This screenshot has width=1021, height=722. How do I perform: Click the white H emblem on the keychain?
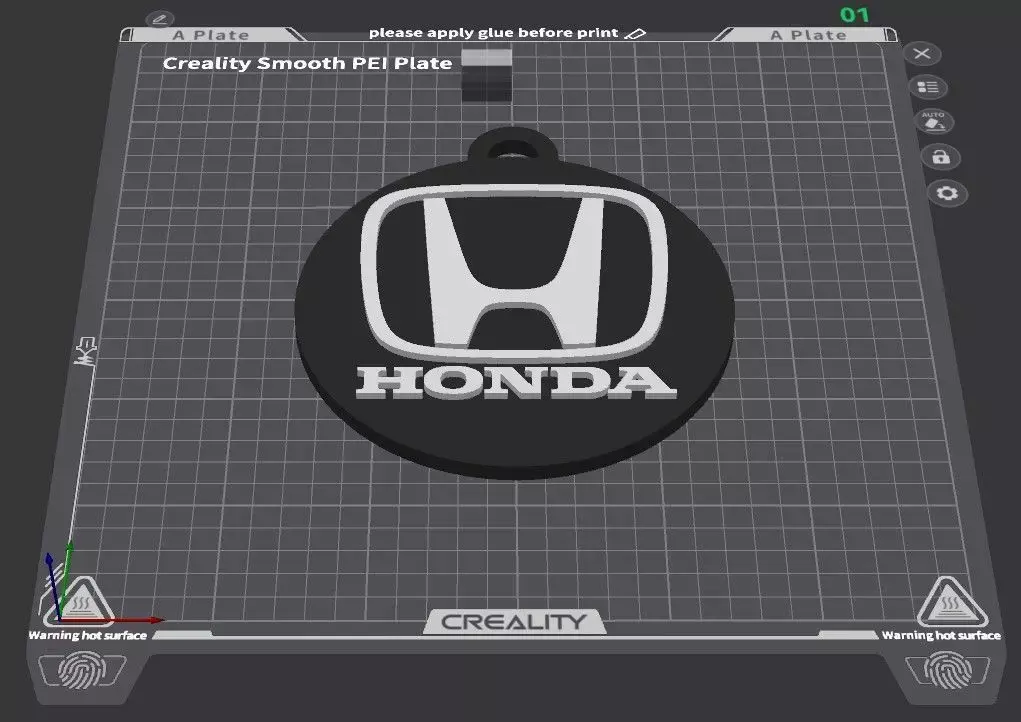click(x=514, y=273)
